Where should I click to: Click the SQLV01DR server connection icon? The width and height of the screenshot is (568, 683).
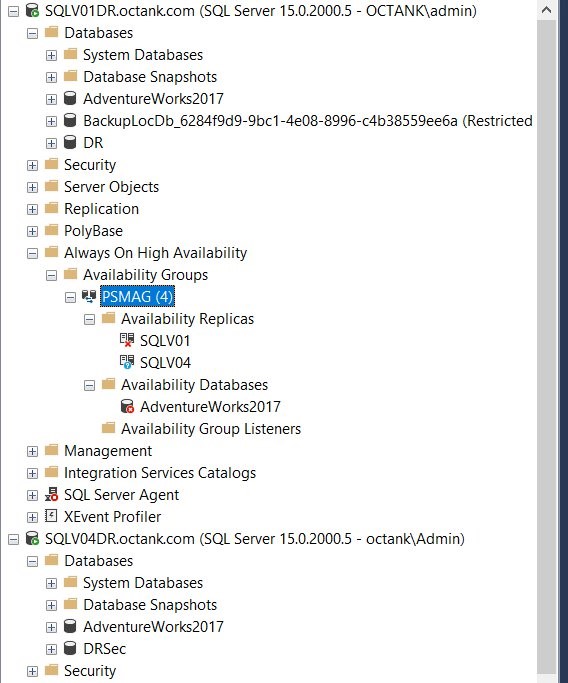click(x=33, y=10)
